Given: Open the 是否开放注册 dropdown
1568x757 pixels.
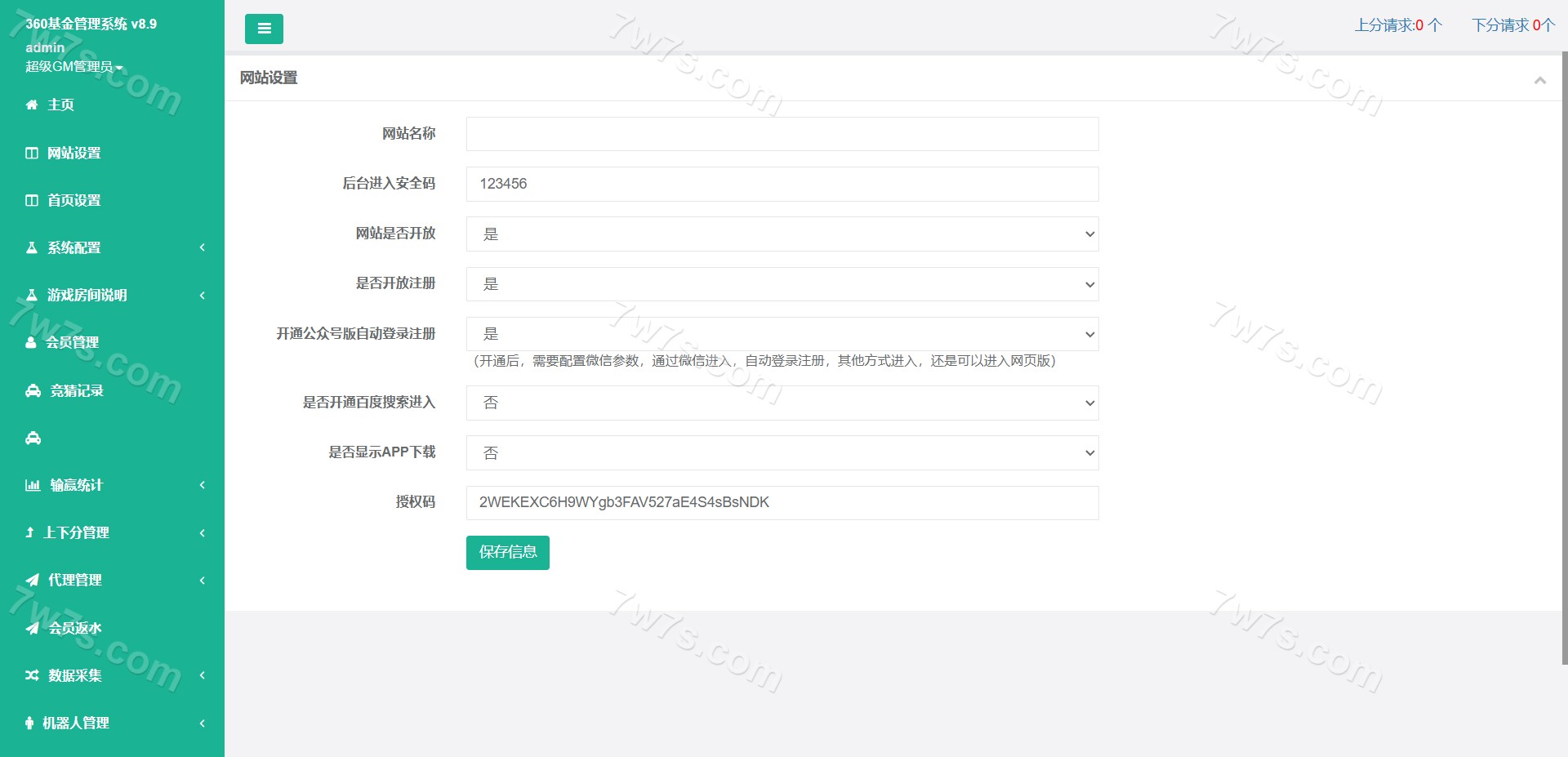Looking at the screenshot, I should point(782,284).
